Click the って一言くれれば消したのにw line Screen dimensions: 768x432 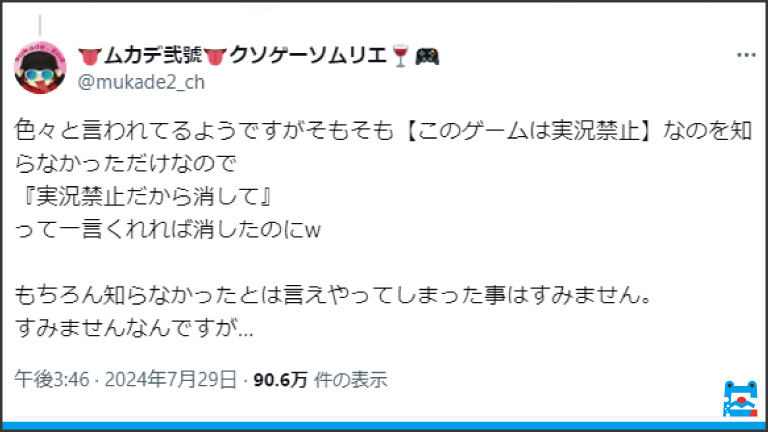[168, 229]
